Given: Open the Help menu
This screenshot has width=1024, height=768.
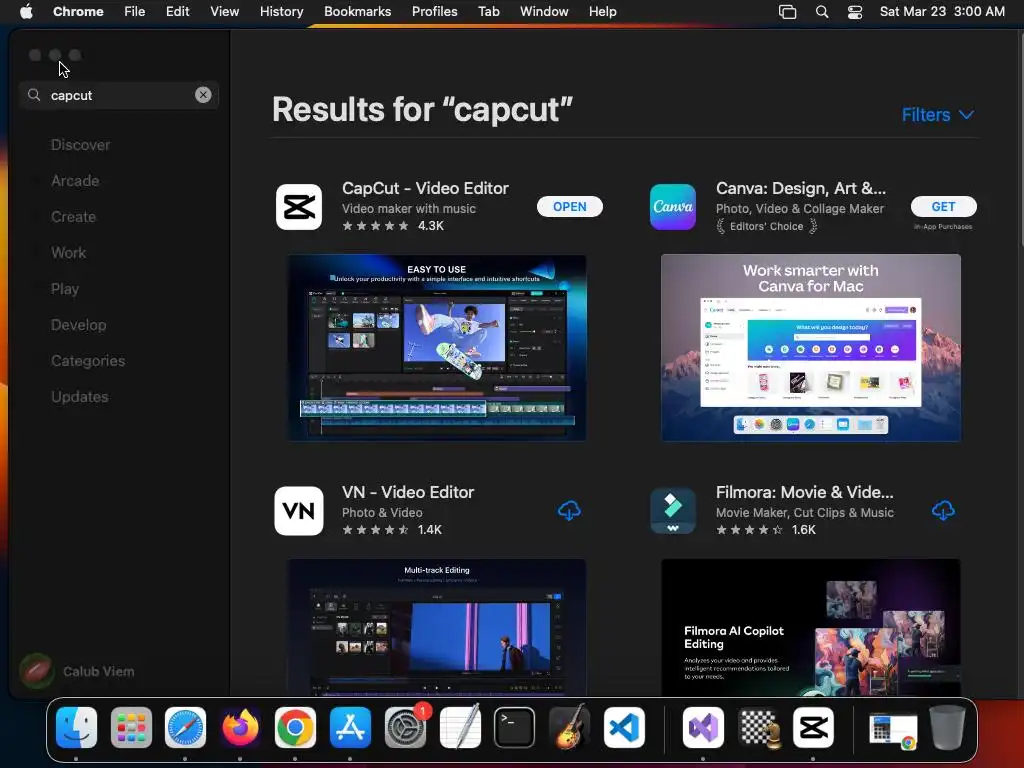Looking at the screenshot, I should 602,12.
